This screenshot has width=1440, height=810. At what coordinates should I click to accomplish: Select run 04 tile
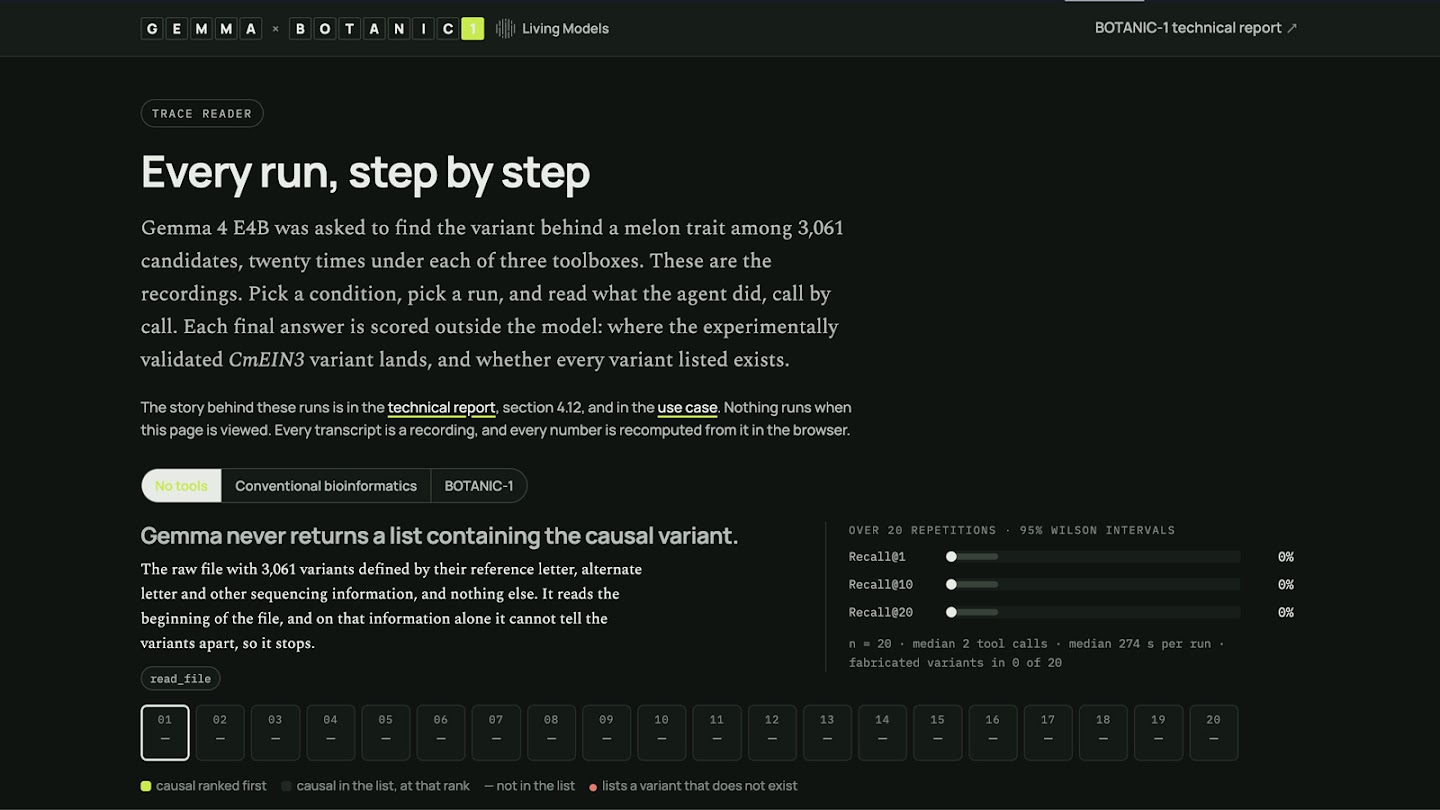tap(330, 732)
